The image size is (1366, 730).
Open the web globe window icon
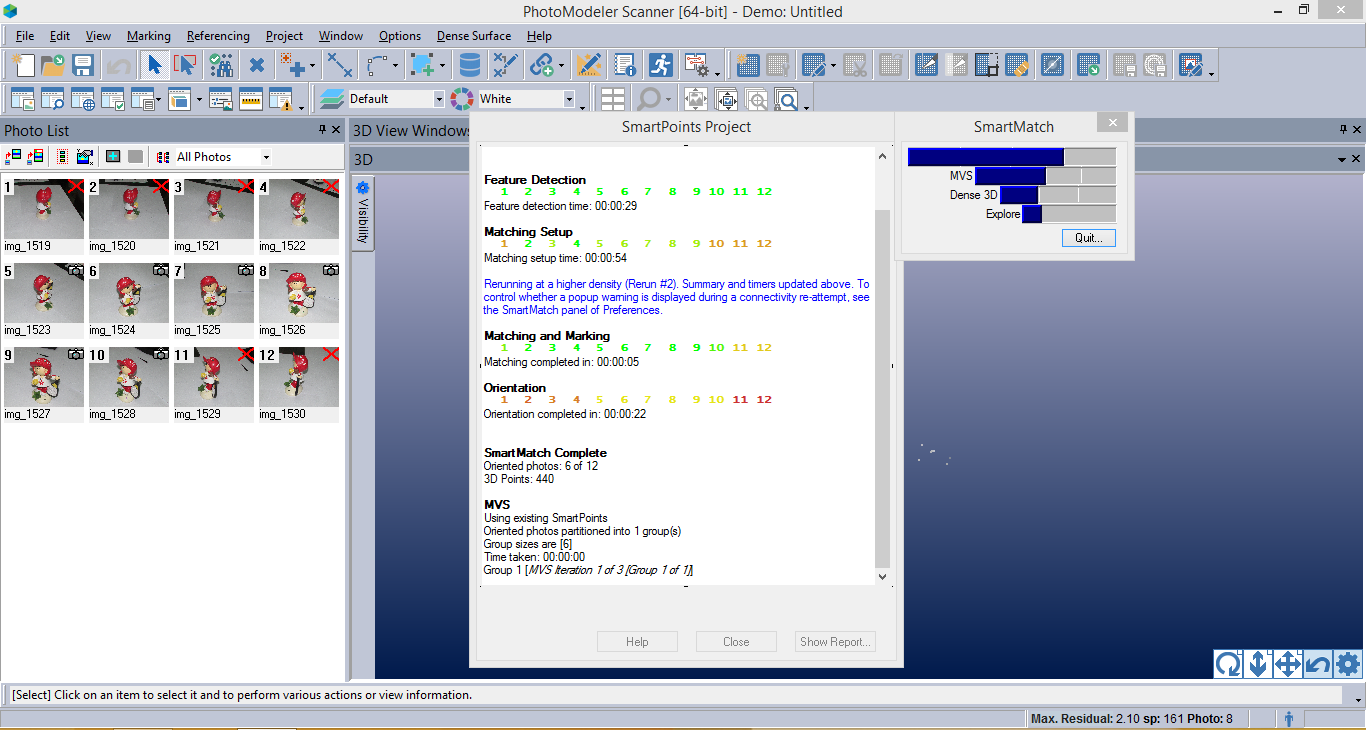coord(83,99)
